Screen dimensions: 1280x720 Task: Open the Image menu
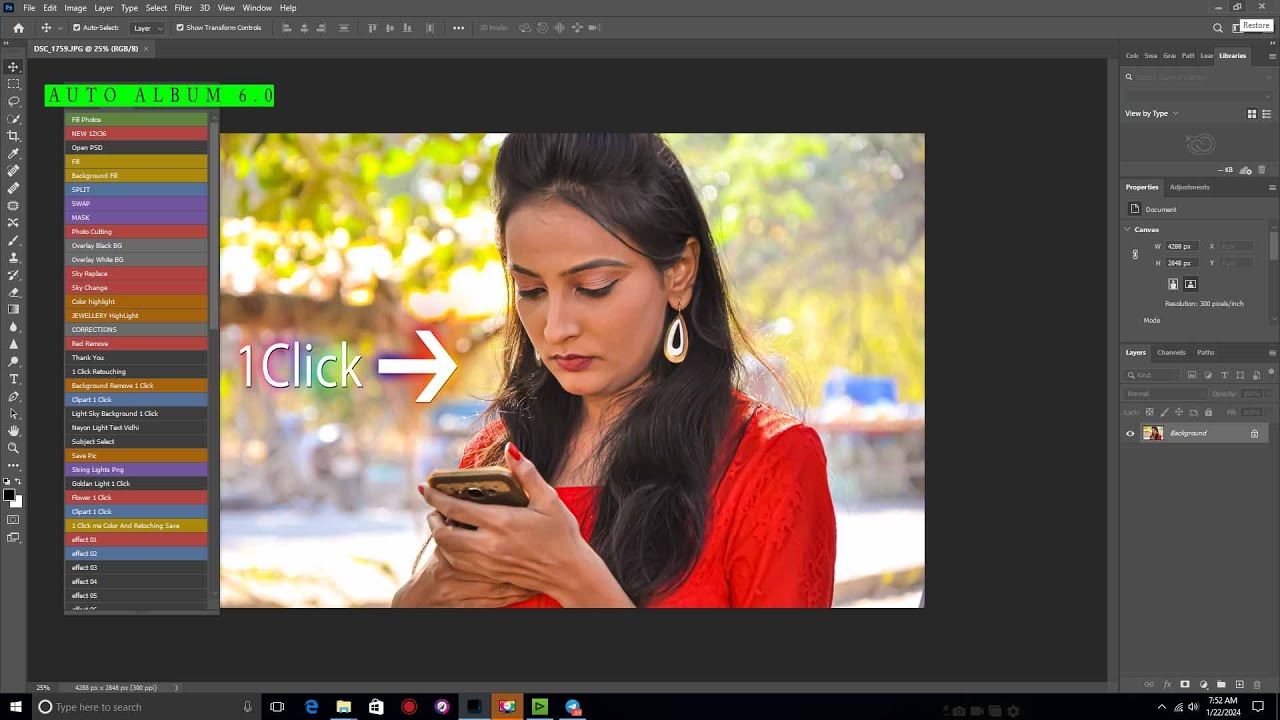(x=75, y=8)
